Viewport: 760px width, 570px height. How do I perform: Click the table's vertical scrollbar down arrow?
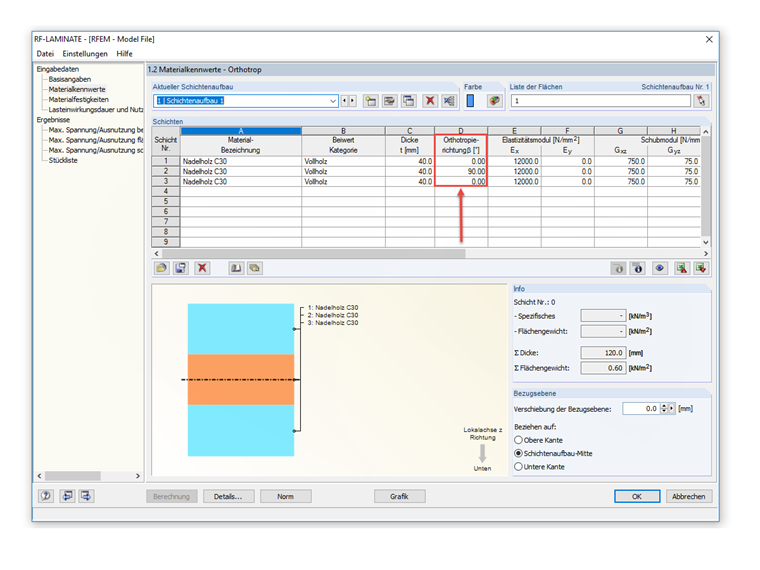coord(706,242)
